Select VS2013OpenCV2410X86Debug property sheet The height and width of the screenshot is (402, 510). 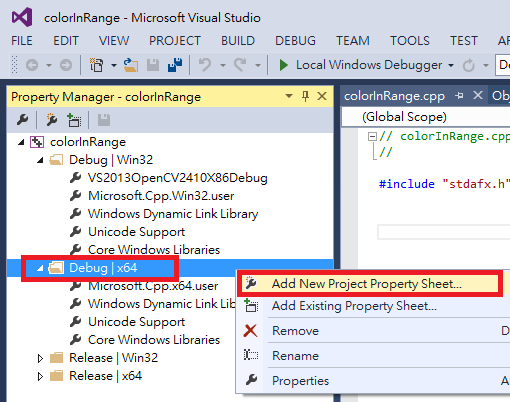(177, 178)
